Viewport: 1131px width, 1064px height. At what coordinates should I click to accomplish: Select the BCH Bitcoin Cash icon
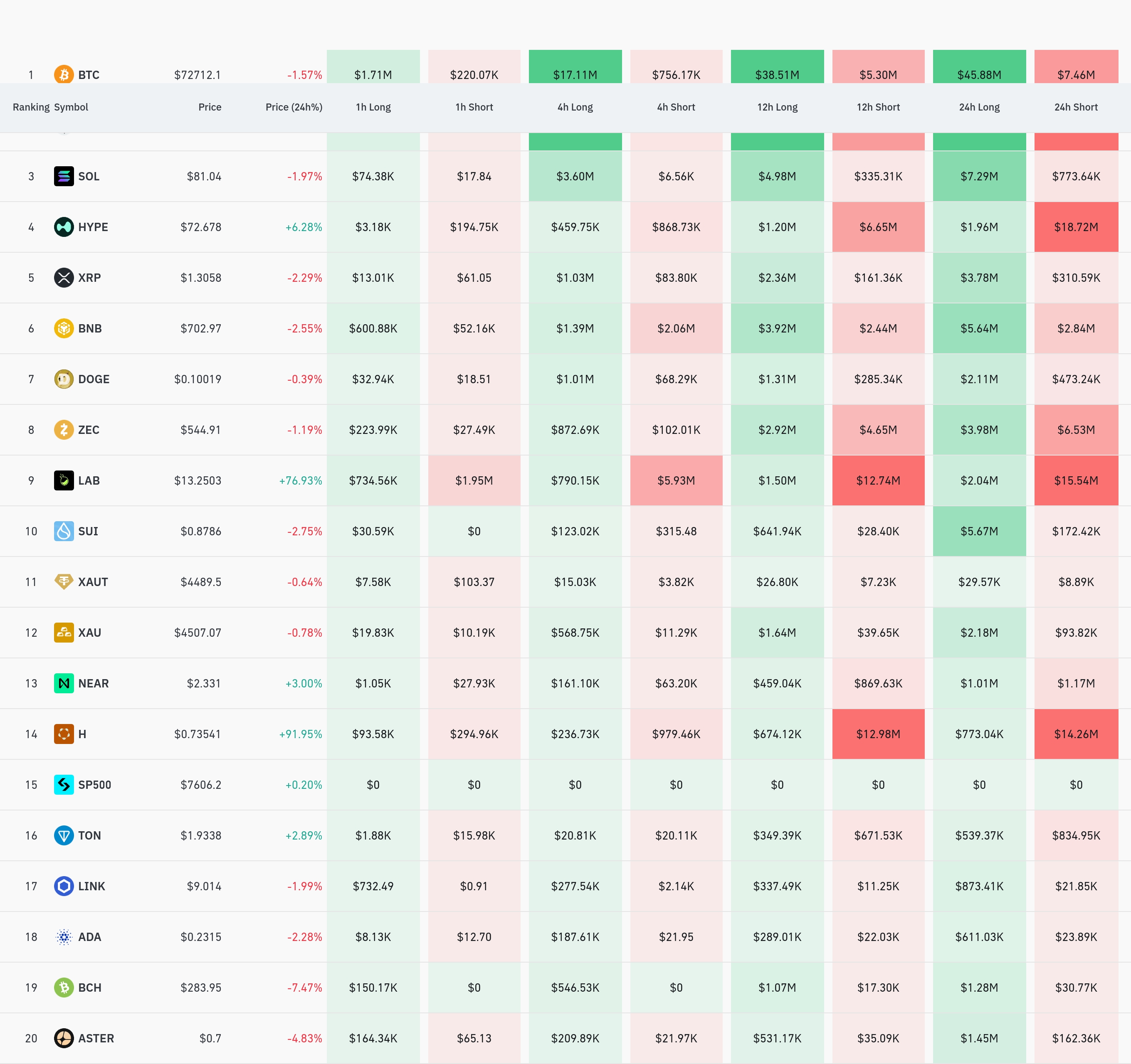point(64,987)
